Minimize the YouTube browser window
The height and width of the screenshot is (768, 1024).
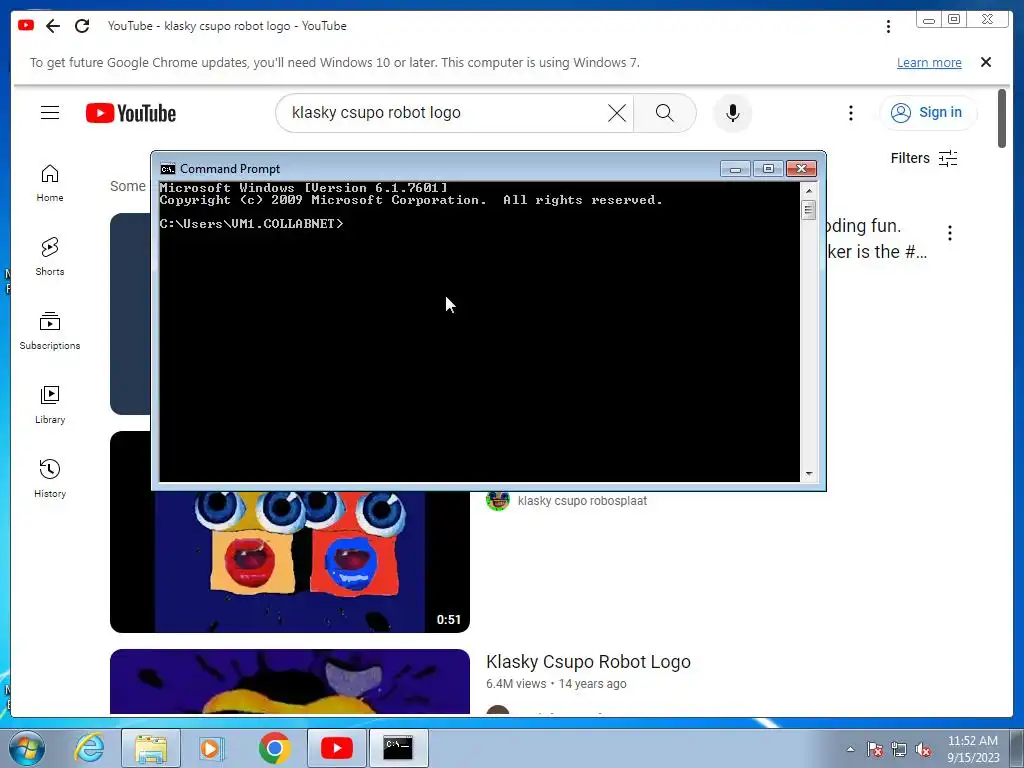click(929, 20)
